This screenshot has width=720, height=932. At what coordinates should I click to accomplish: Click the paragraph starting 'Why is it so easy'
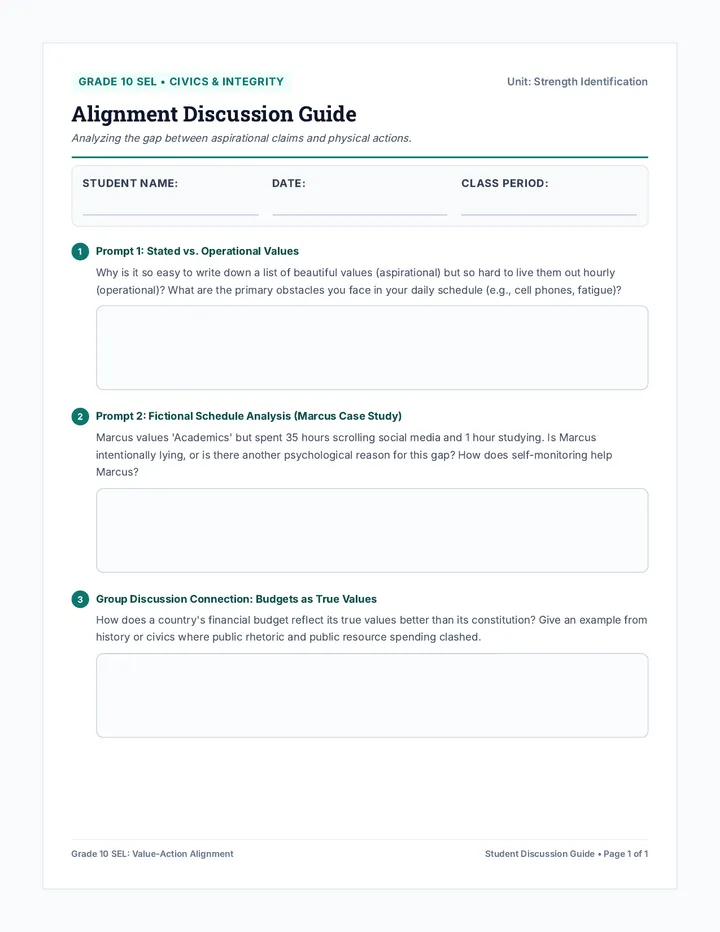point(359,281)
